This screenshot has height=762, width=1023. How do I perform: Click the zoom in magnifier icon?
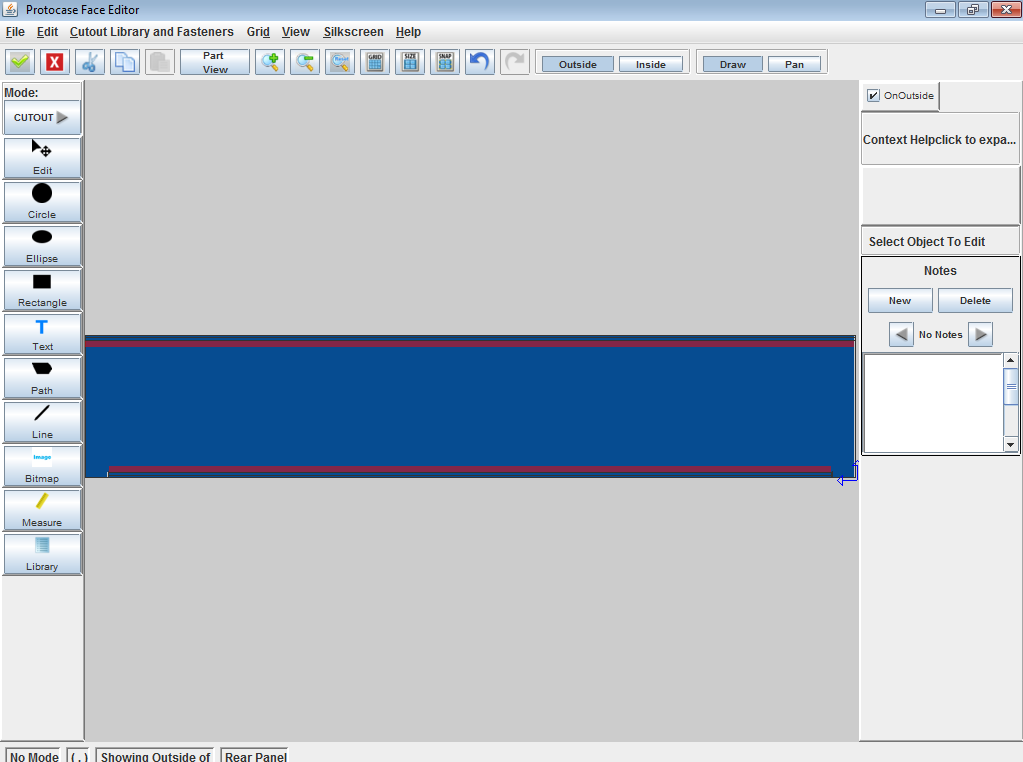point(269,63)
